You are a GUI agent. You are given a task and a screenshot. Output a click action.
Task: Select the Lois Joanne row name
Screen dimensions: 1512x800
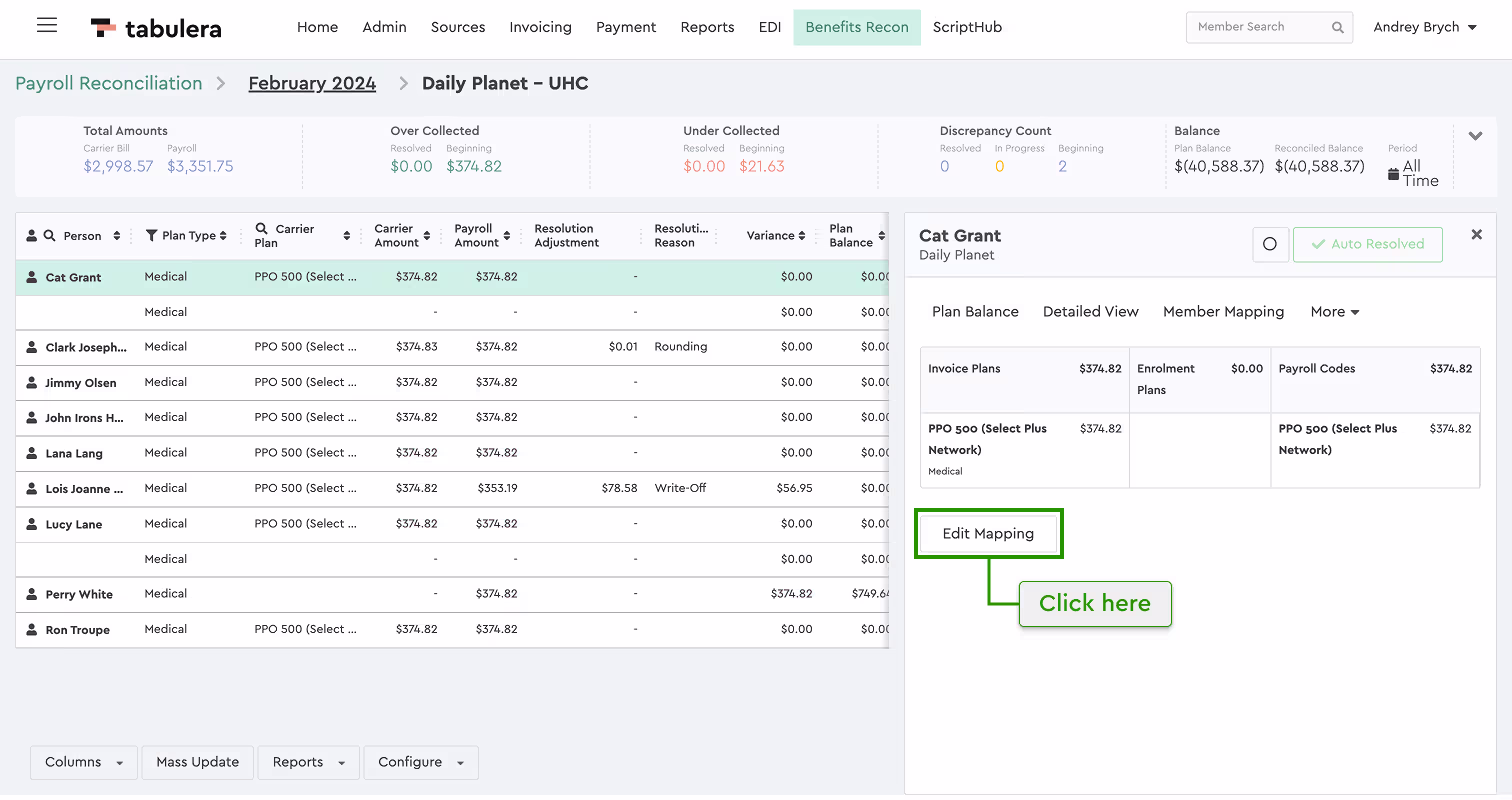pos(85,489)
